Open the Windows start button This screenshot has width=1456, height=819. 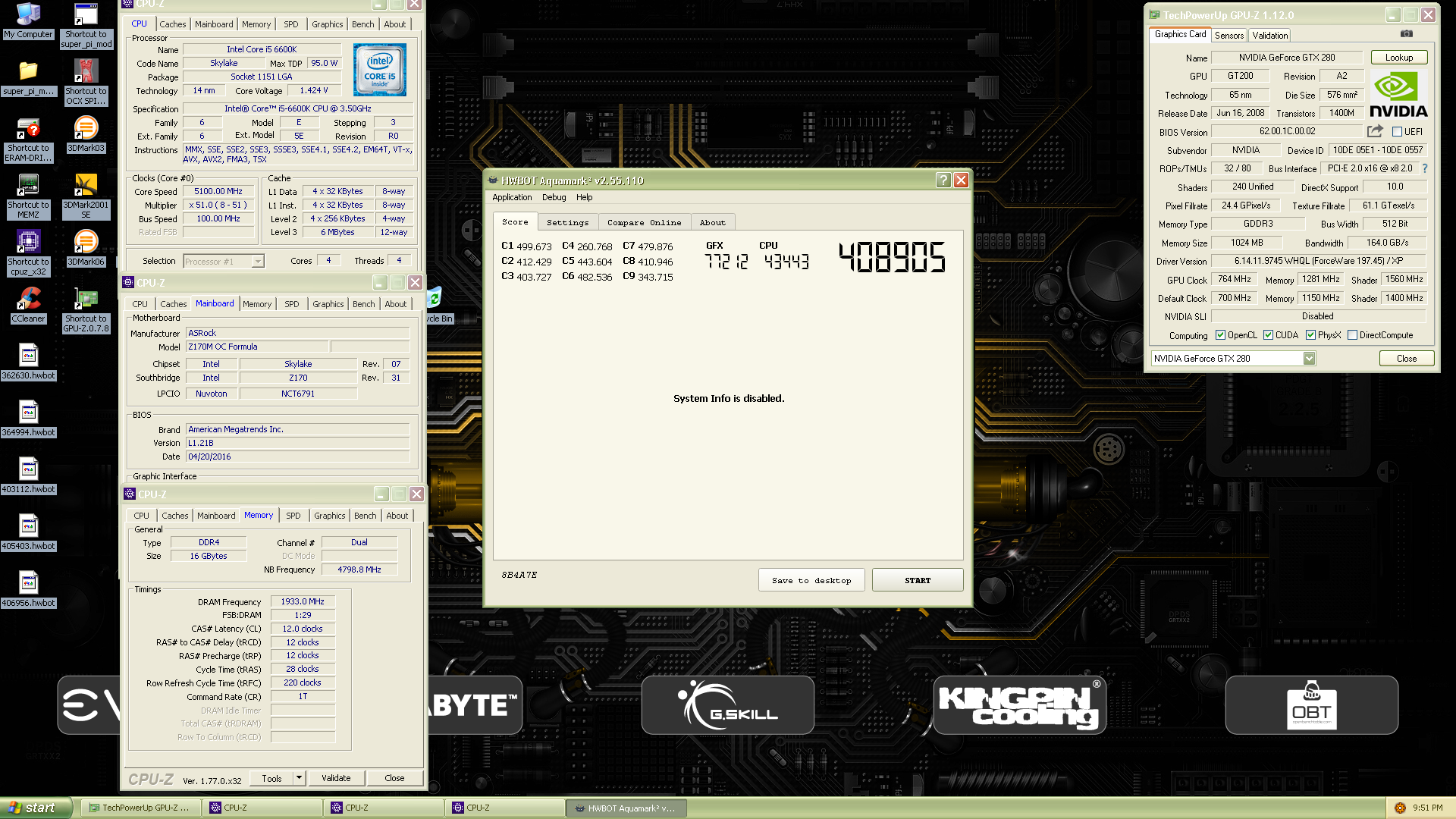tap(36, 808)
